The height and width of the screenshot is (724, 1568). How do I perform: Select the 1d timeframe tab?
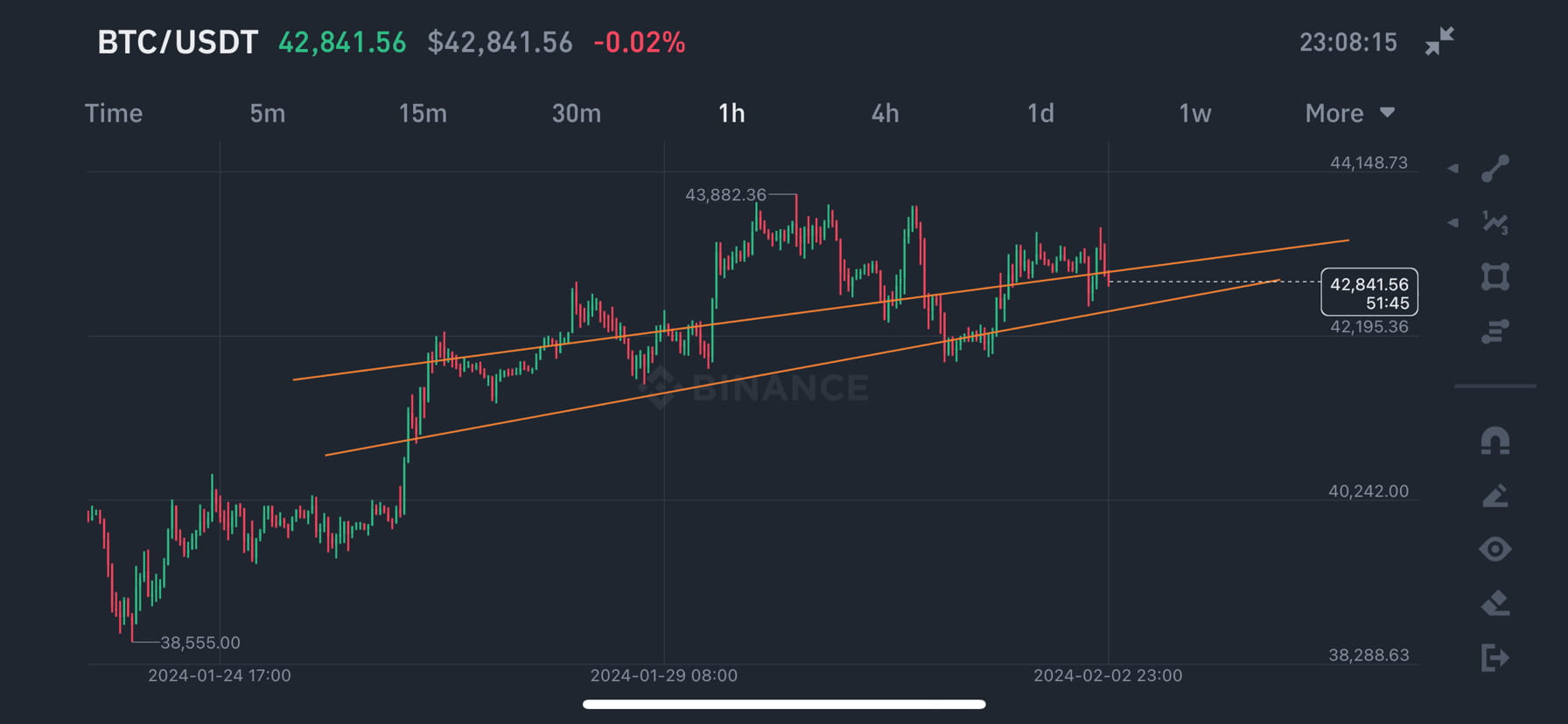[1039, 113]
